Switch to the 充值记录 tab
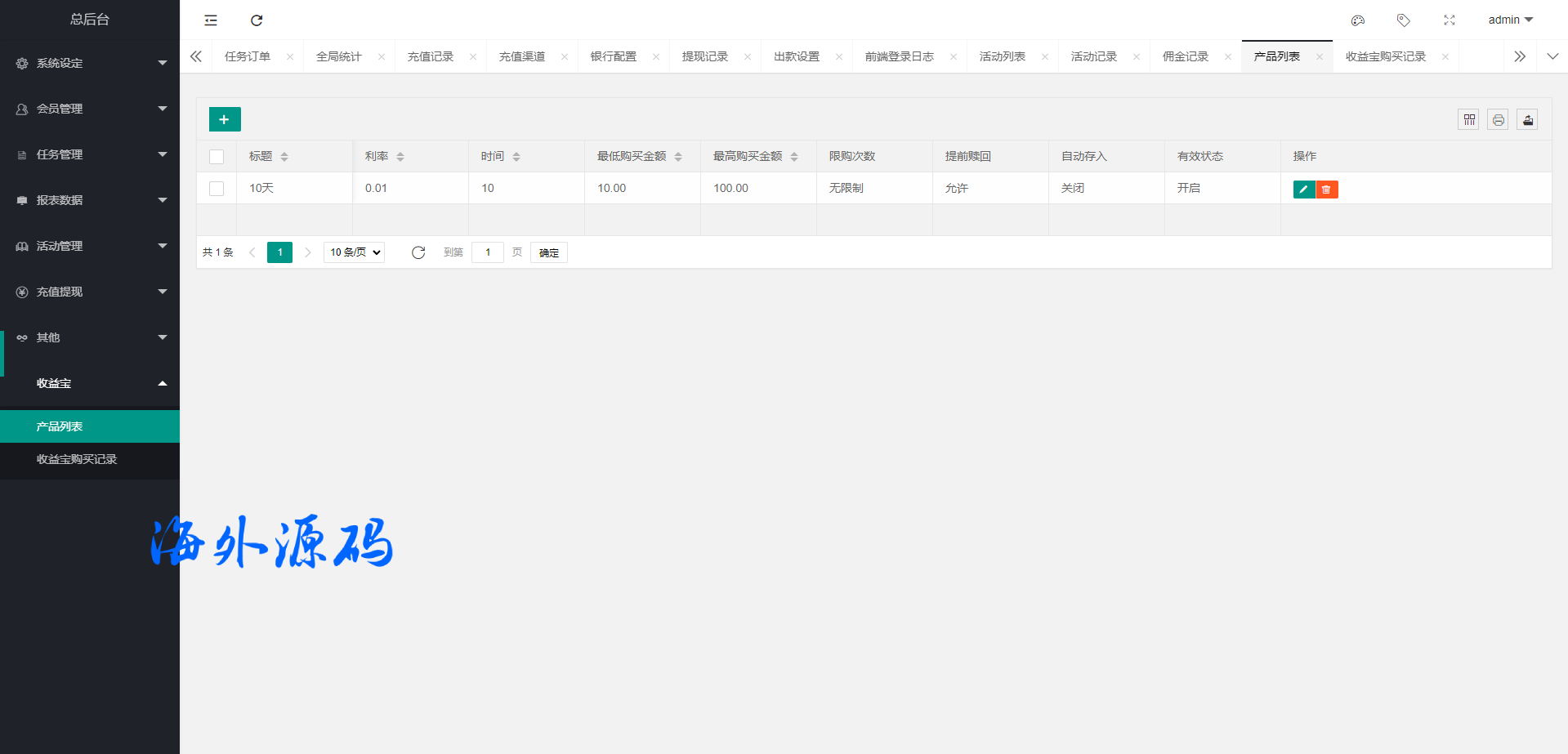Screen dimensions: 1568x754 click(x=431, y=56)
